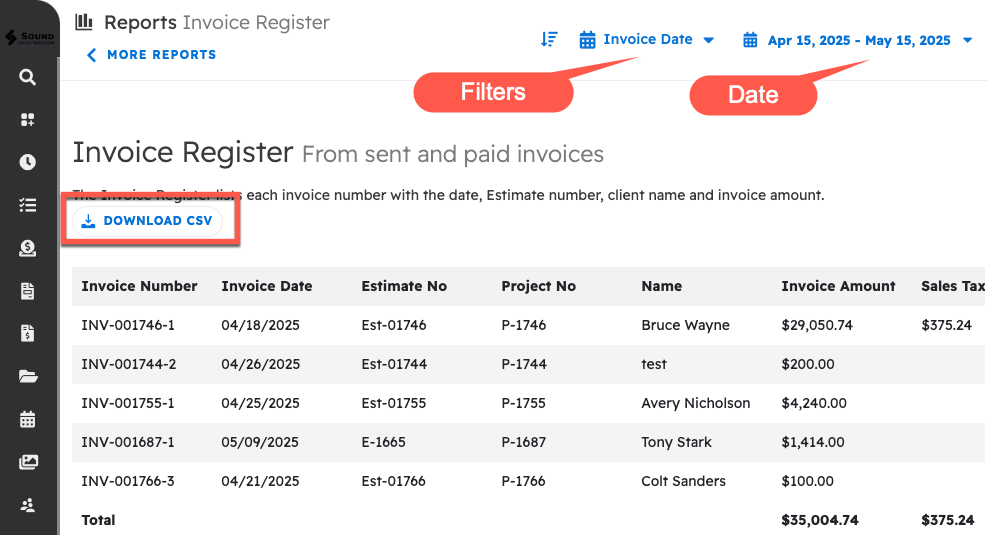Click the search magnifier icon in sidebar
Viewport: 988px width, 535px height.
[x=28, y=77]
